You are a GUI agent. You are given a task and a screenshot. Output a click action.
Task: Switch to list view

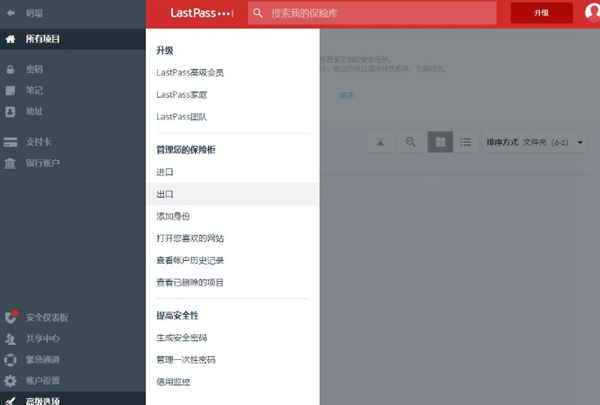(466, 142)
